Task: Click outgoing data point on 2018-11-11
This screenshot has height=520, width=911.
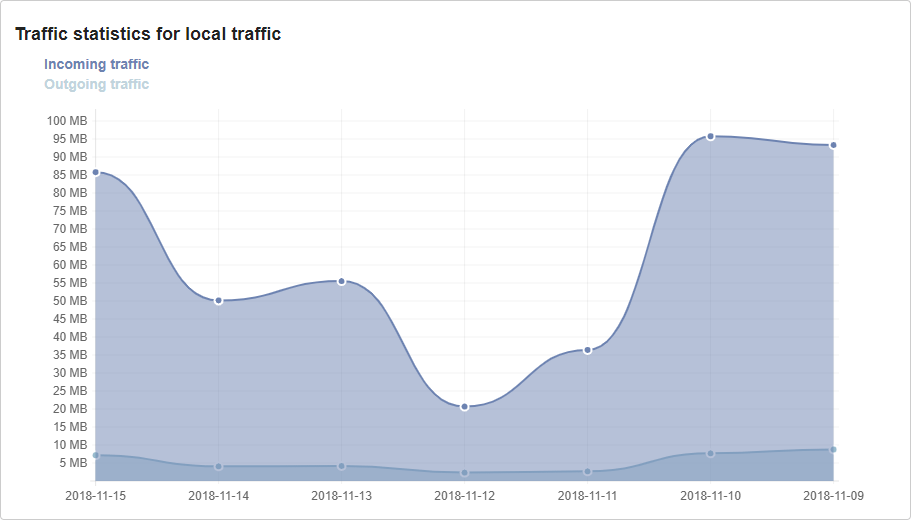Action: pyautogui.click(x=587, y=471)
